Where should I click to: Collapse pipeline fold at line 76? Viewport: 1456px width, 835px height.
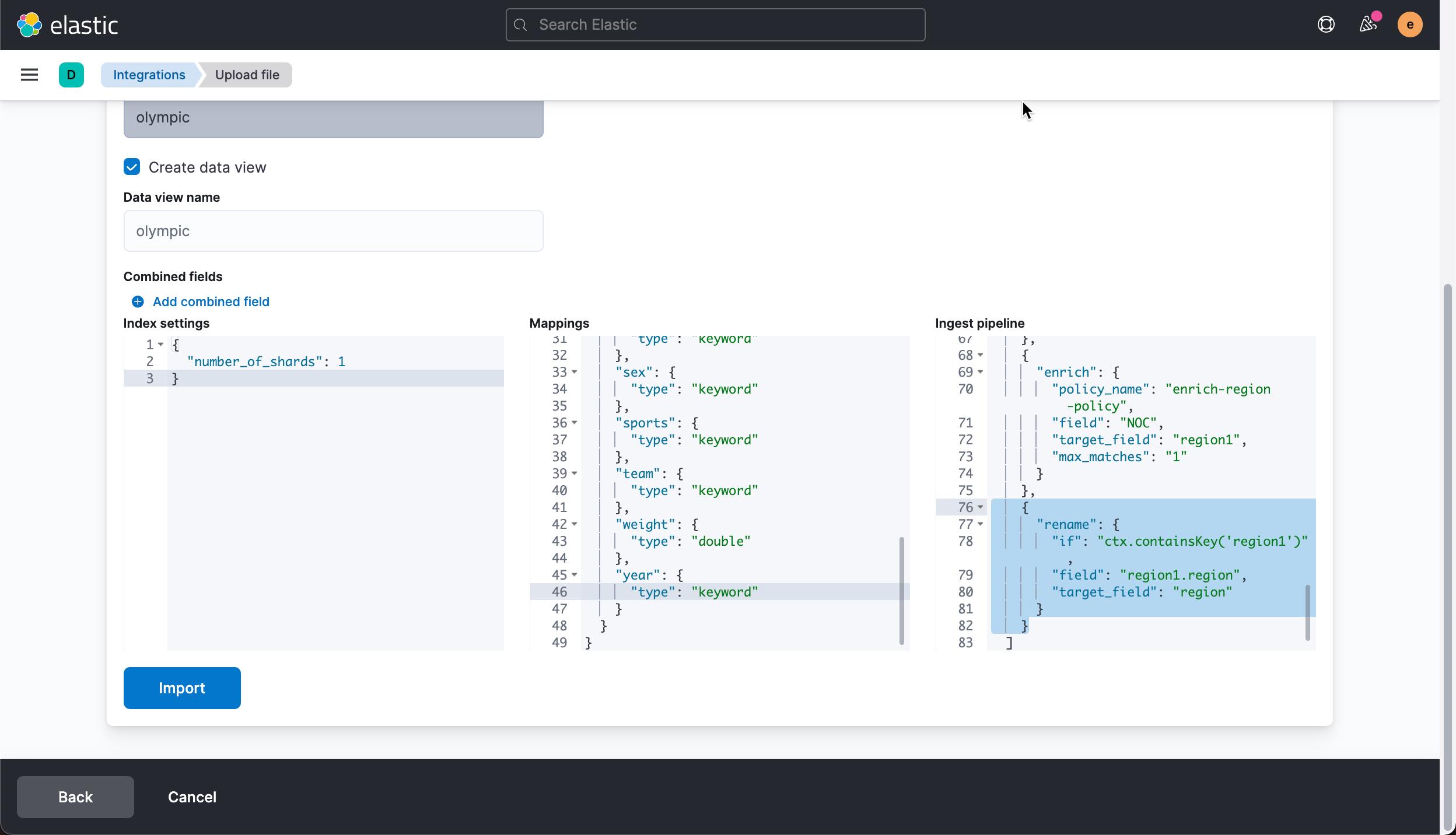pos(980,507)
